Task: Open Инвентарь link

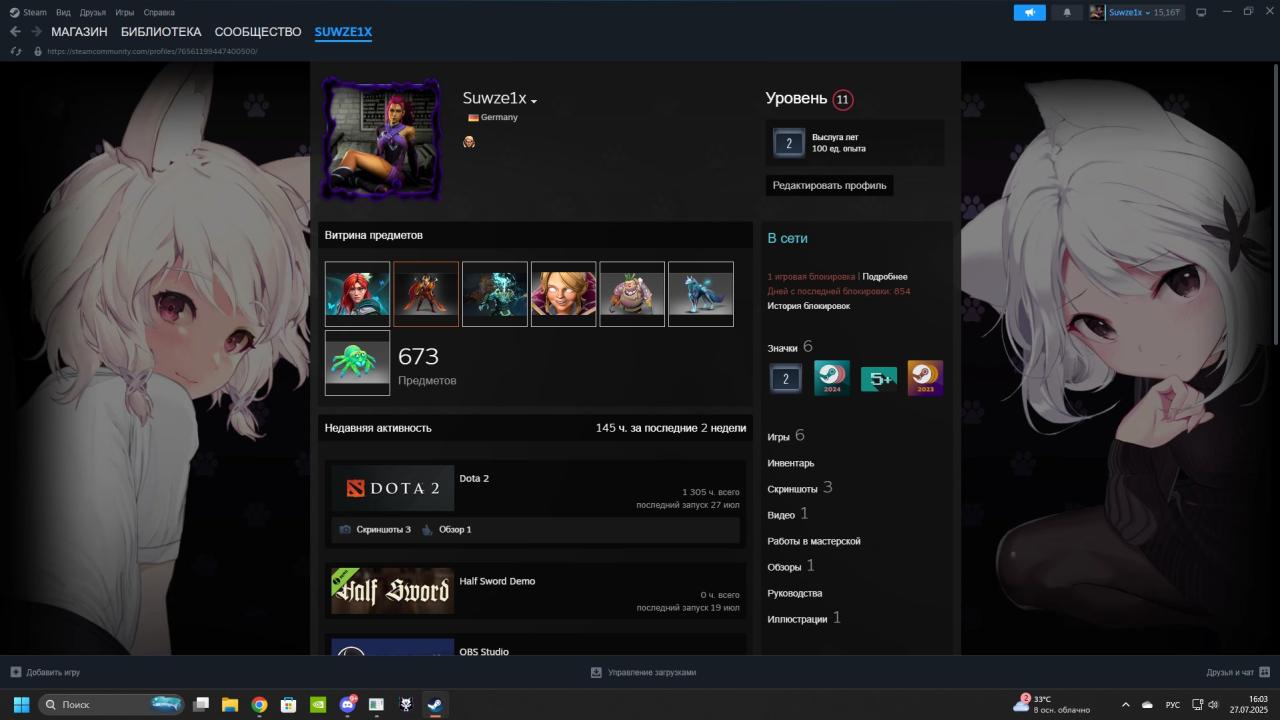Action: click(791, 463)
